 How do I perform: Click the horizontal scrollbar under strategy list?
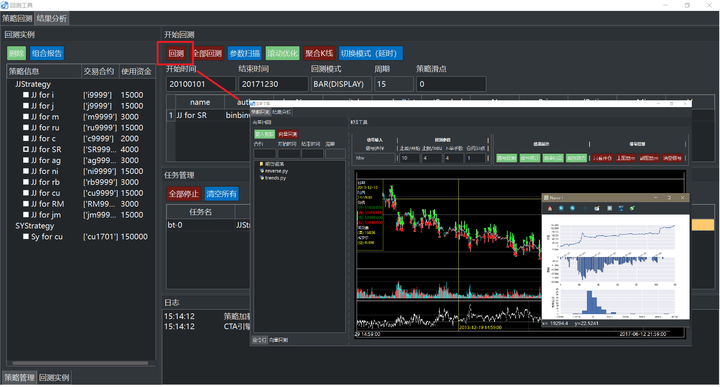pyautogui.click(x=80, y=363)
